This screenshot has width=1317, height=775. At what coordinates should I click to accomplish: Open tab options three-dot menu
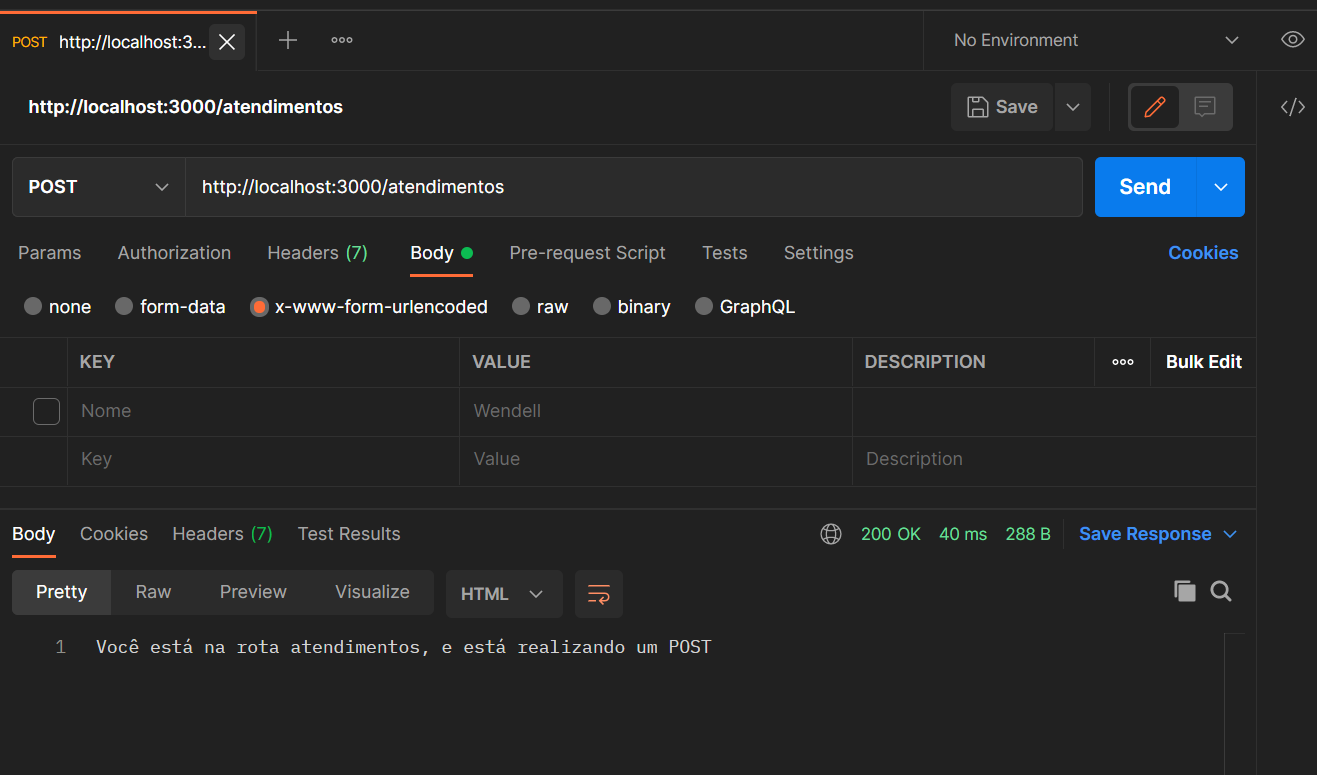pyautogui.click(x=342, y=40)
